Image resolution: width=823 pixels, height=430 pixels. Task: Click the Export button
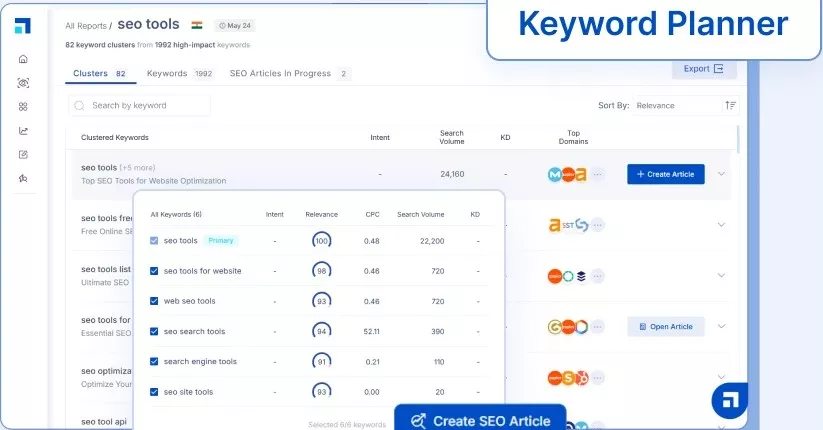703,69
